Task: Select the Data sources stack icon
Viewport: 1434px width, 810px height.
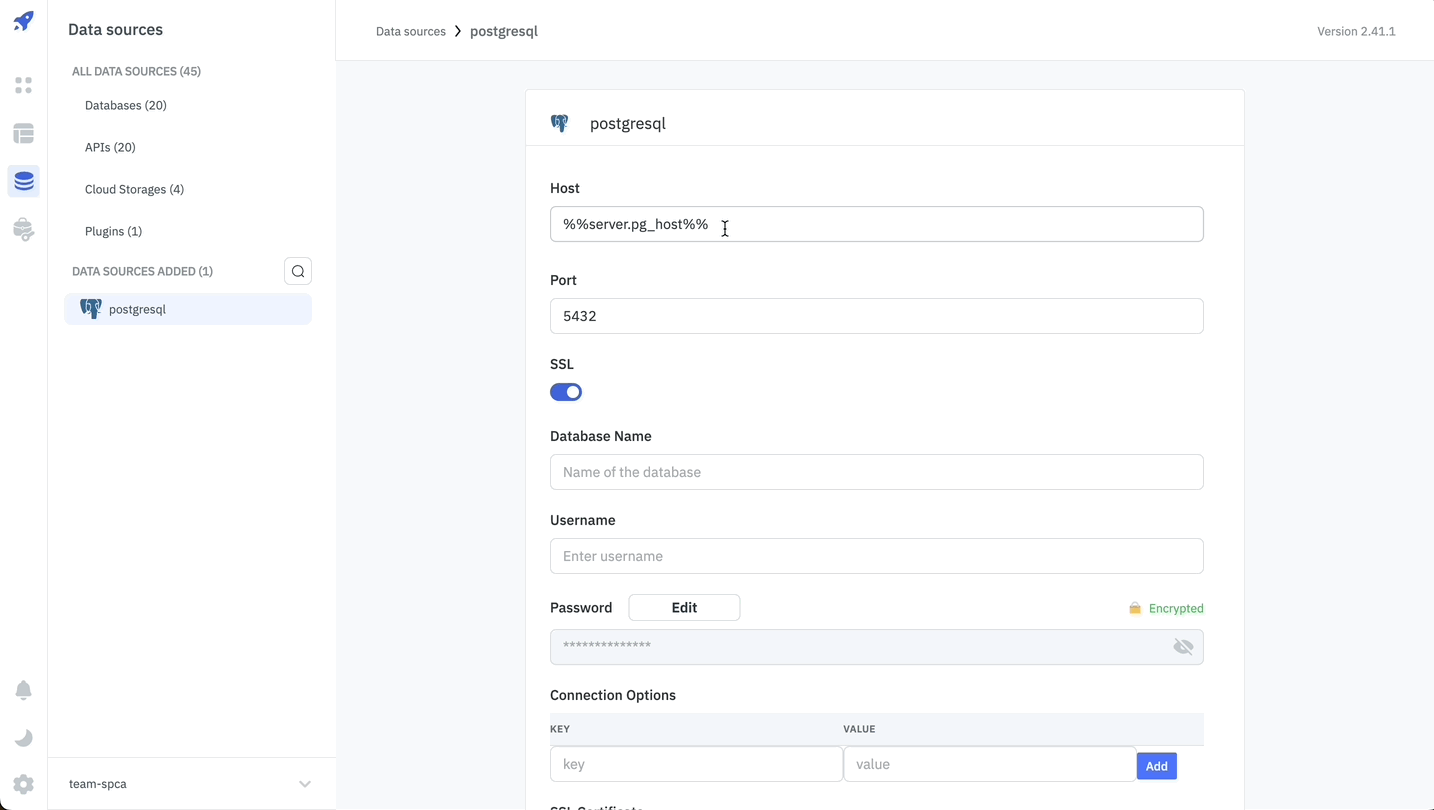Action: click(x=23, y=182)
